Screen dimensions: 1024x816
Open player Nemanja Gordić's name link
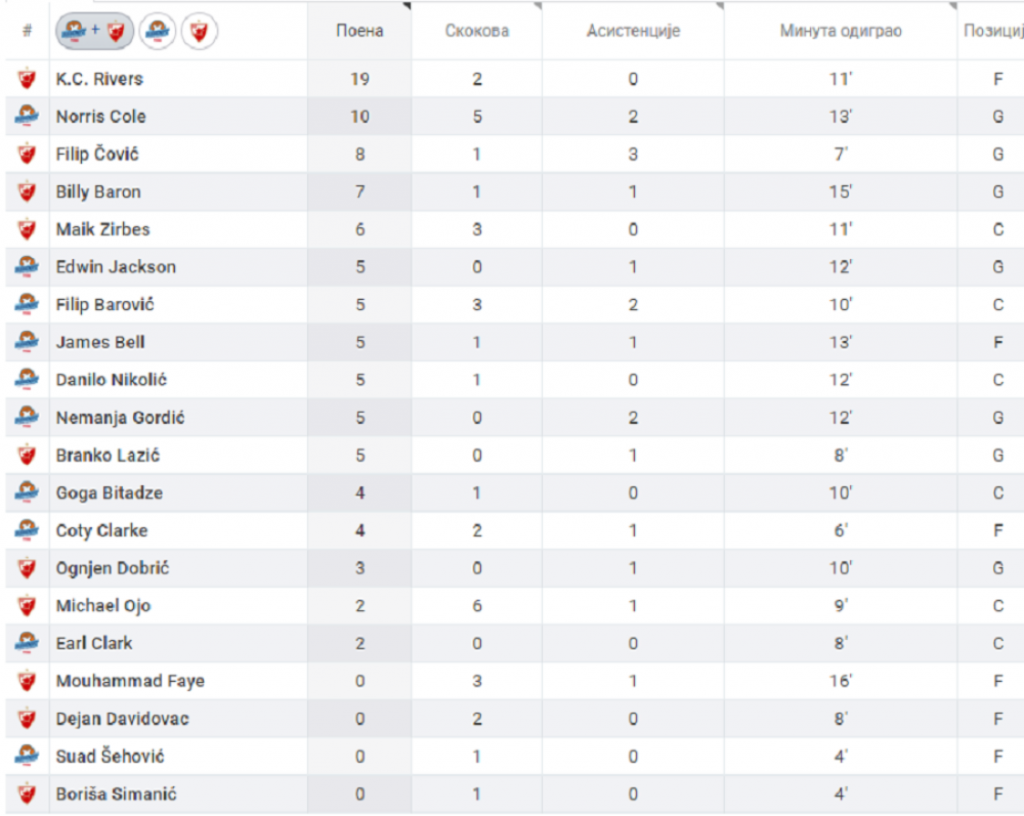point(120,418)
